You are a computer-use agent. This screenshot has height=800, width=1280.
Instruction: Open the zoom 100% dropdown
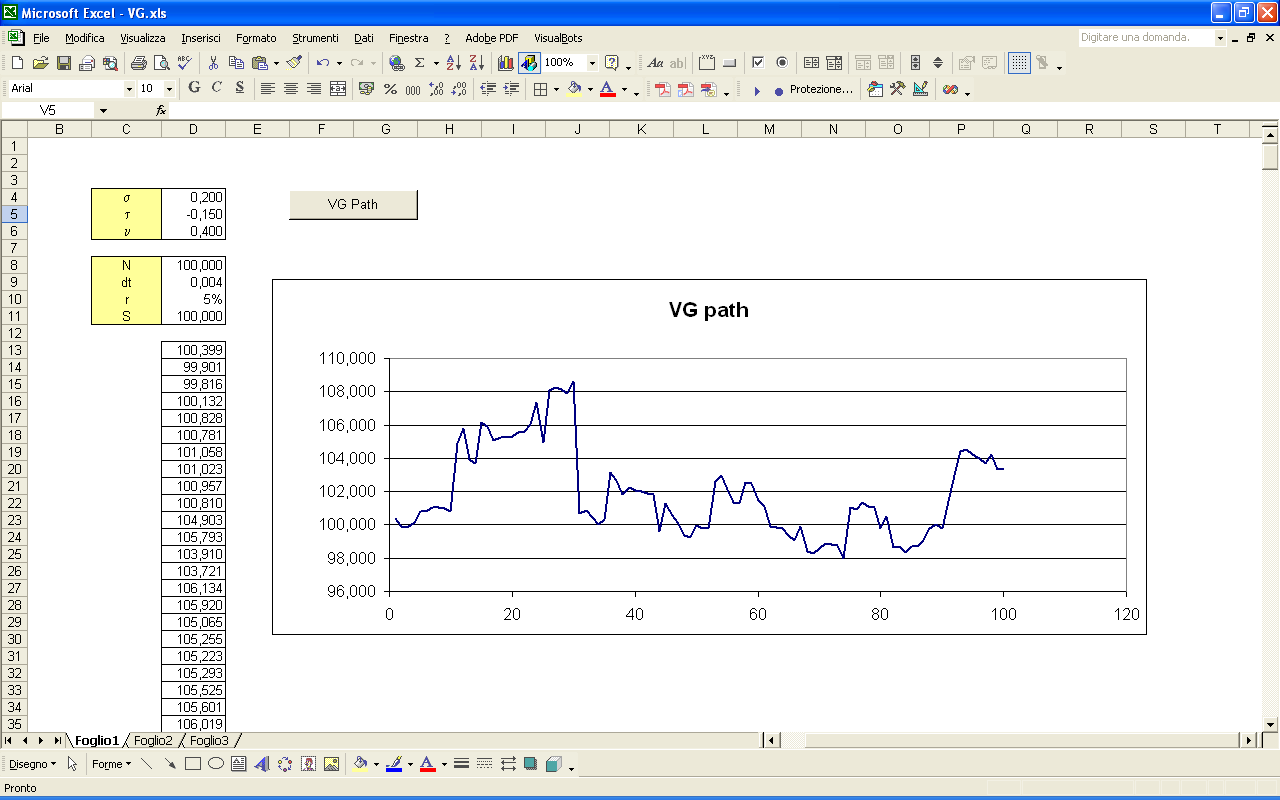coord(592,63)
